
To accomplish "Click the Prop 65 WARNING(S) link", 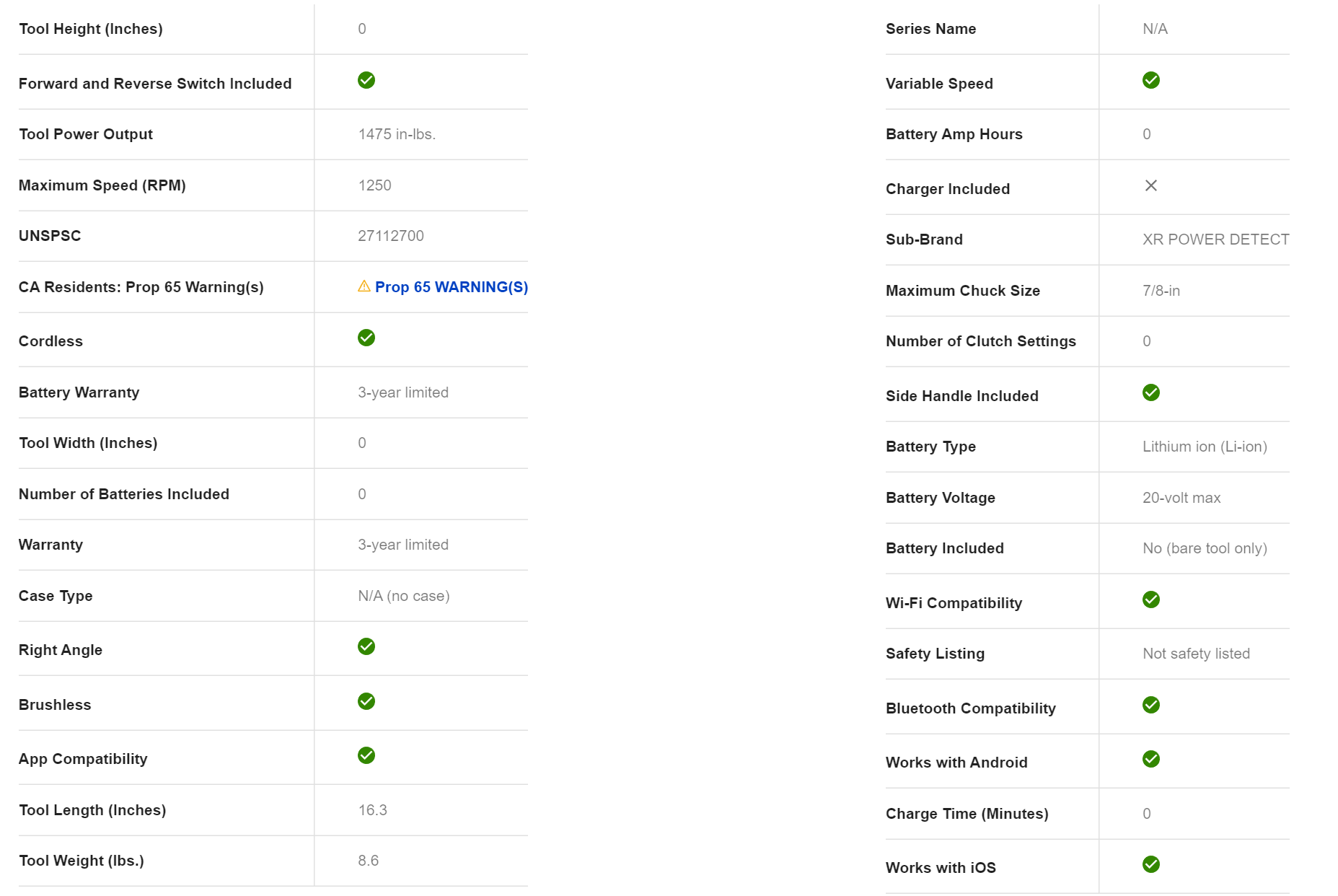I will [x=451, y=287].
